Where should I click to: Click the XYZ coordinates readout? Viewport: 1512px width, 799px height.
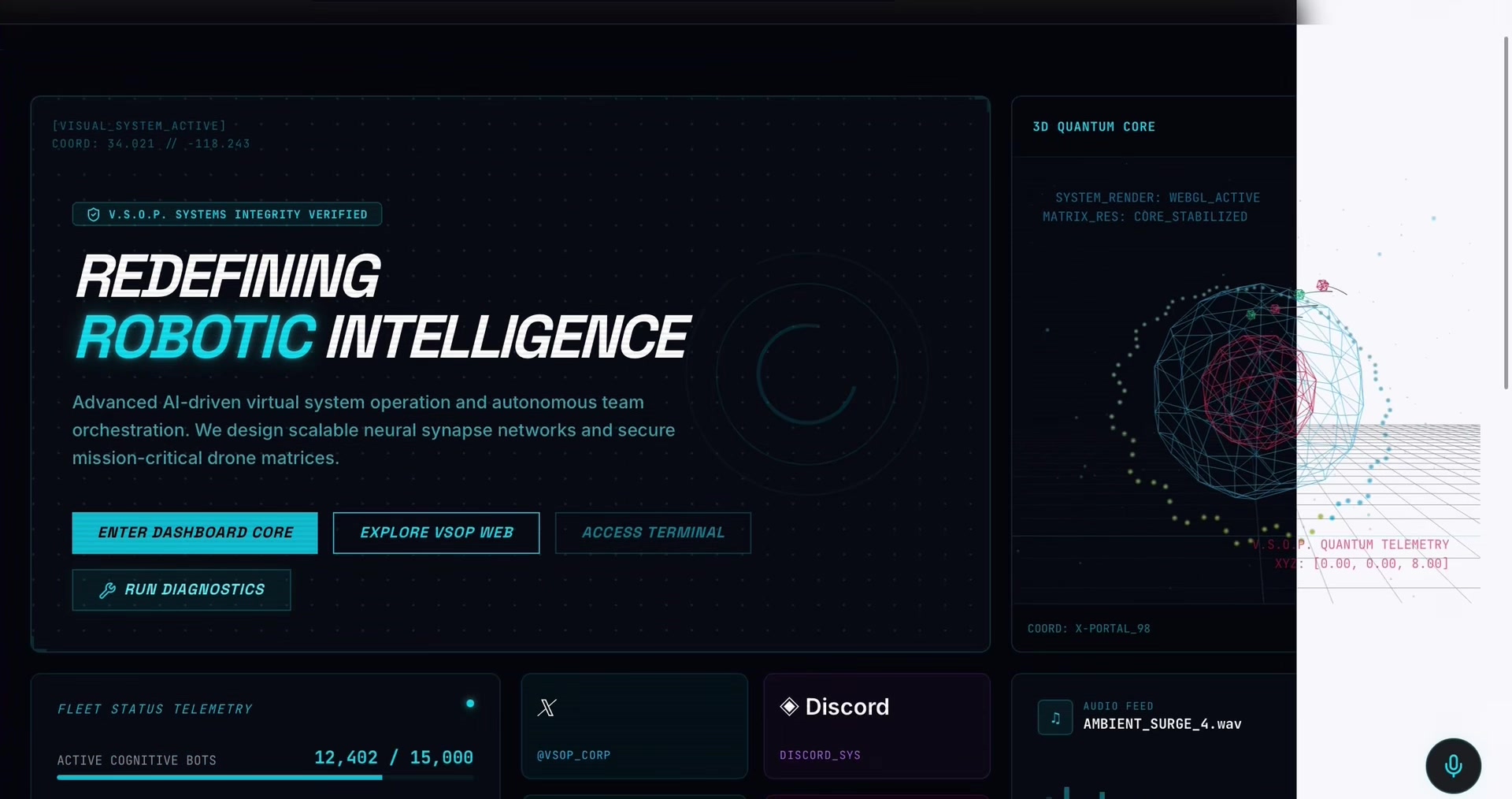tap(1362, 563)
